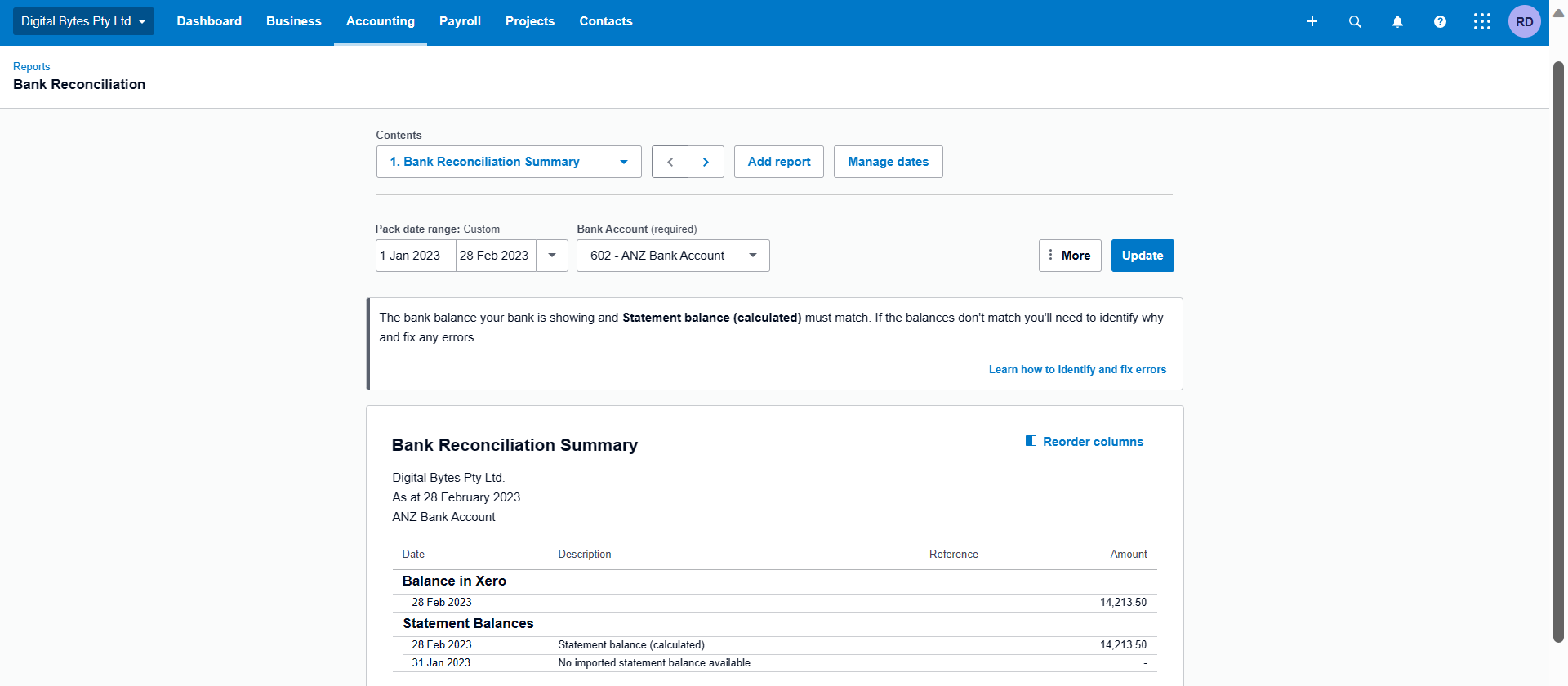Open the RD user avatar menu

point(1525,21)
